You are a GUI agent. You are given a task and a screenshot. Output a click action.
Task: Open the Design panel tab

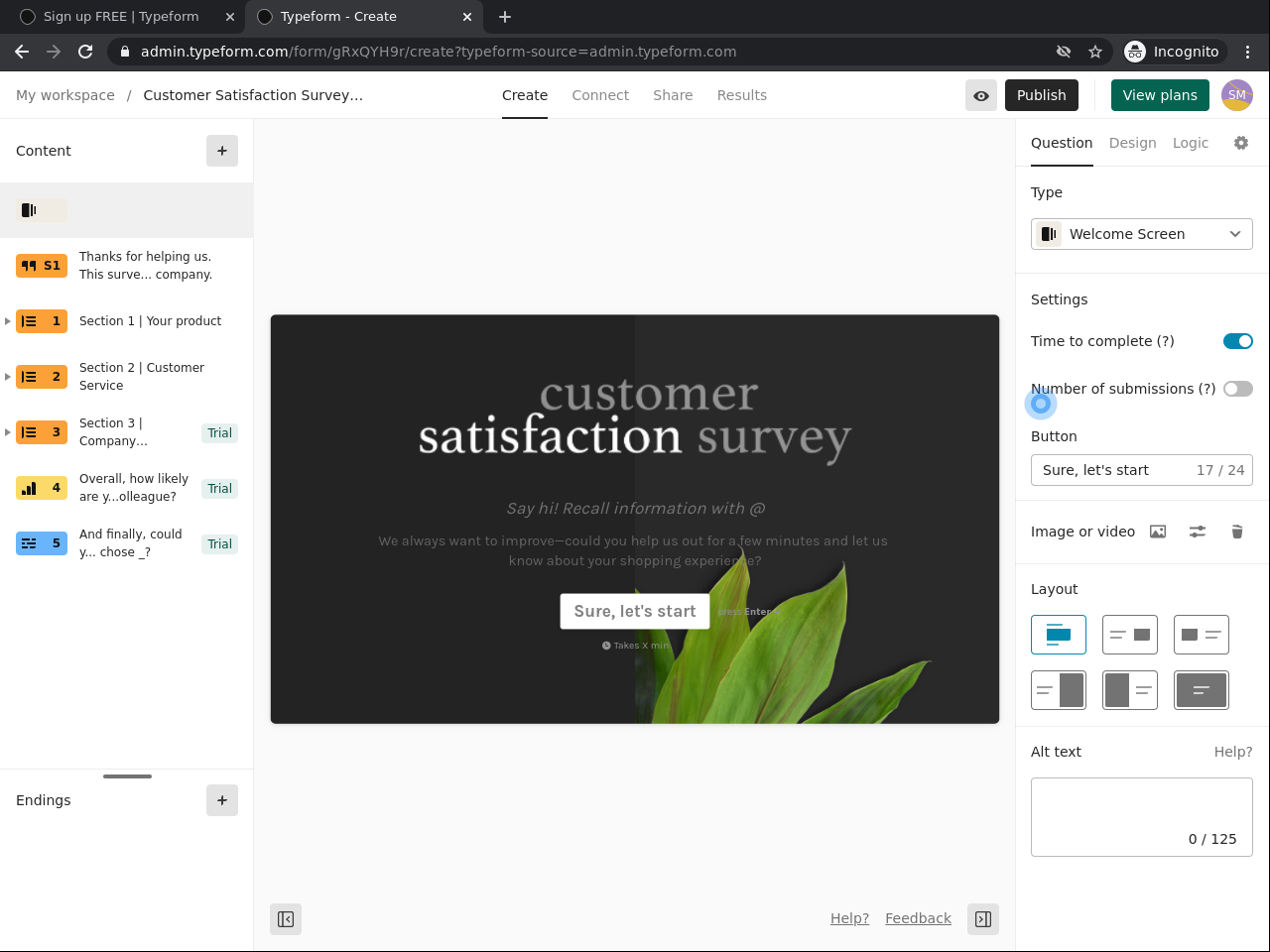click(x=1132, y=143)
